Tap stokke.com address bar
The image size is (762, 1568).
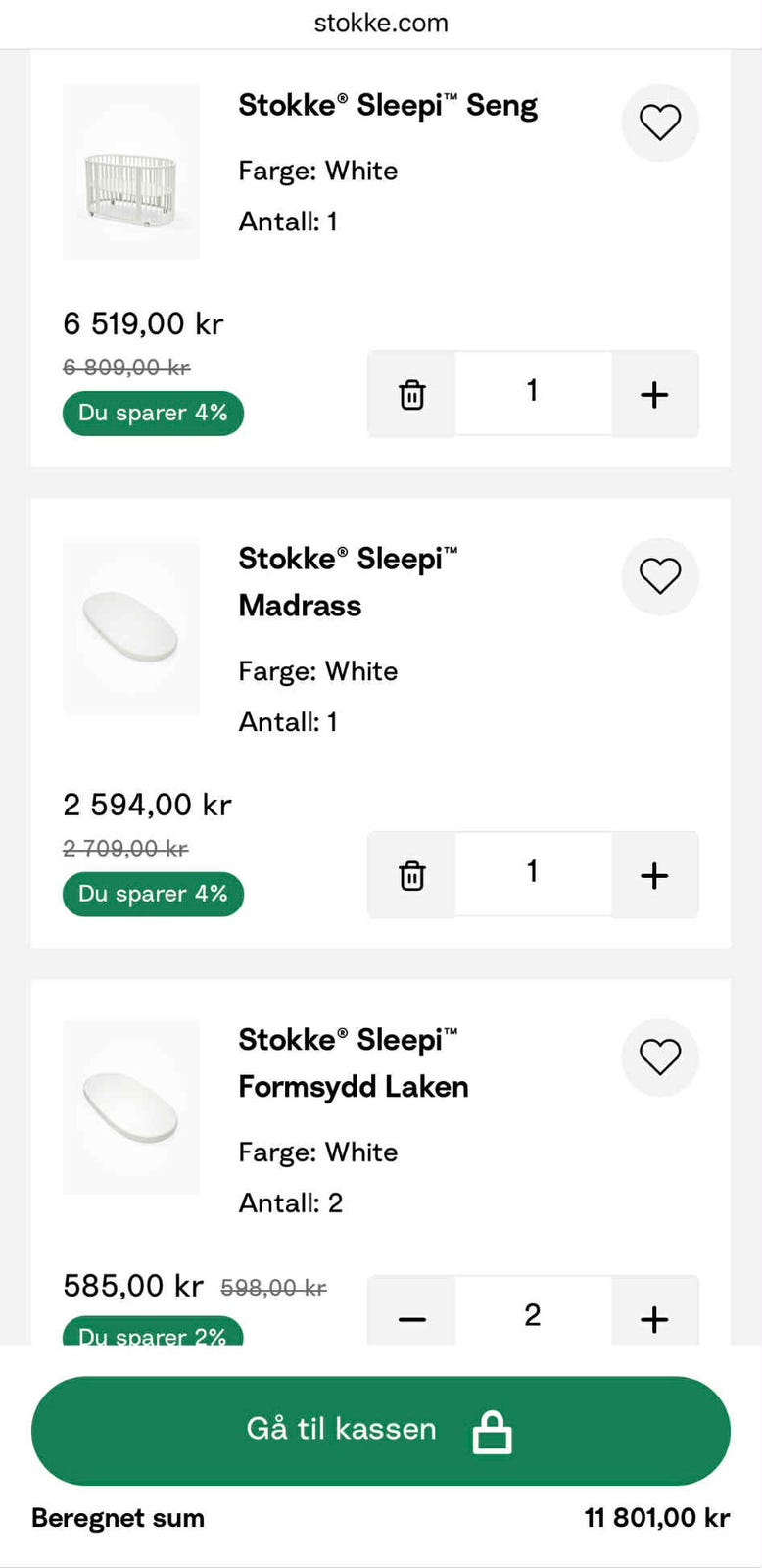pyautogui.click(x=380, y=24)
